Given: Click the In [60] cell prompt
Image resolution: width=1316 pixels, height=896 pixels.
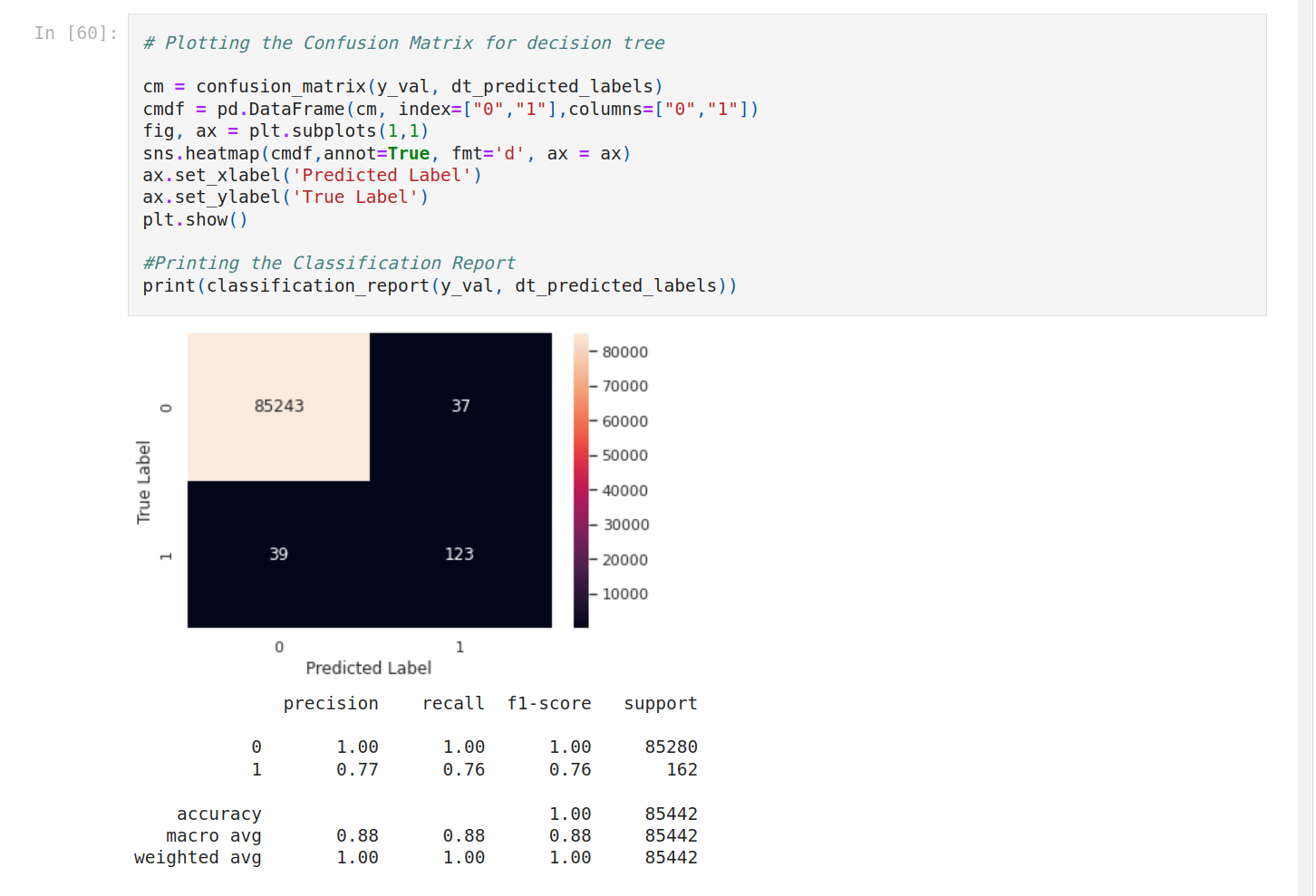Looking at the screenshot, I should pos(76,34).
